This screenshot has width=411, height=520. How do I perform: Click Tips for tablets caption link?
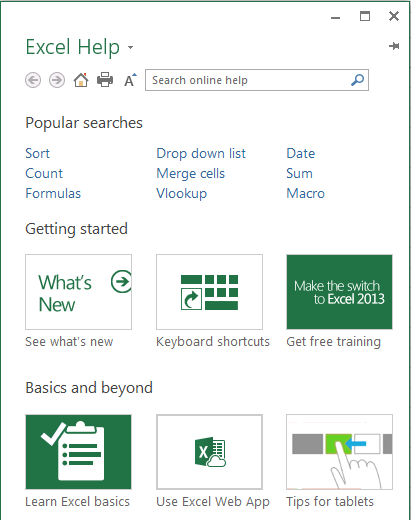pos(330,502)
